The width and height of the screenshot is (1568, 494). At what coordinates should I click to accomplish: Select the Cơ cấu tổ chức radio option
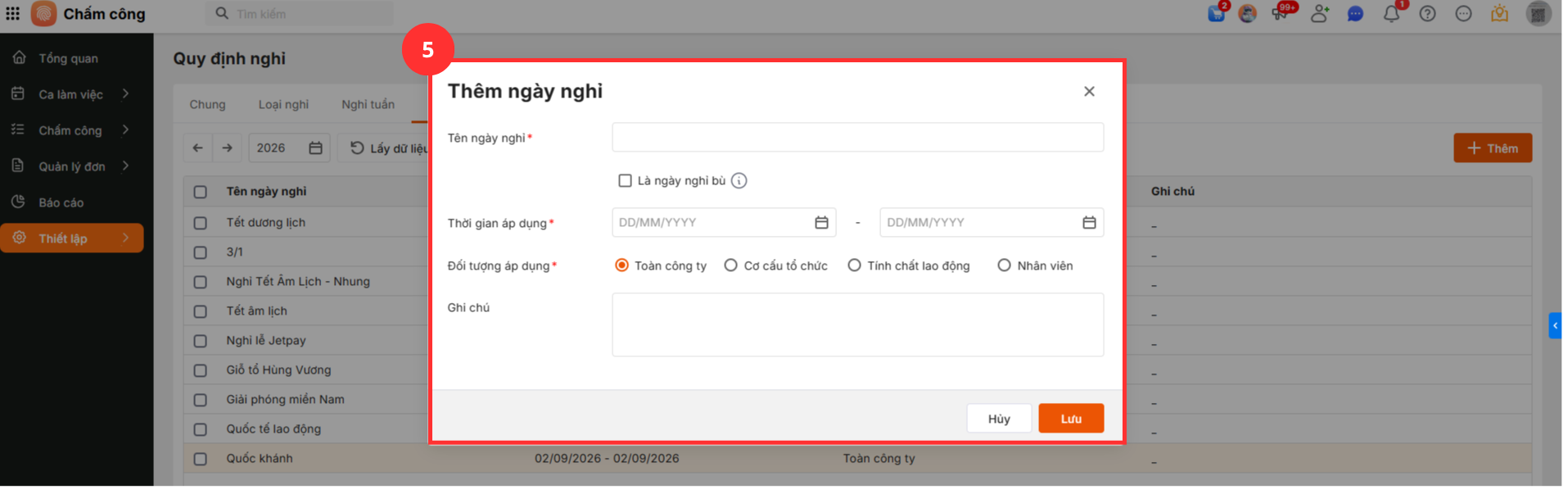[730, 265]
